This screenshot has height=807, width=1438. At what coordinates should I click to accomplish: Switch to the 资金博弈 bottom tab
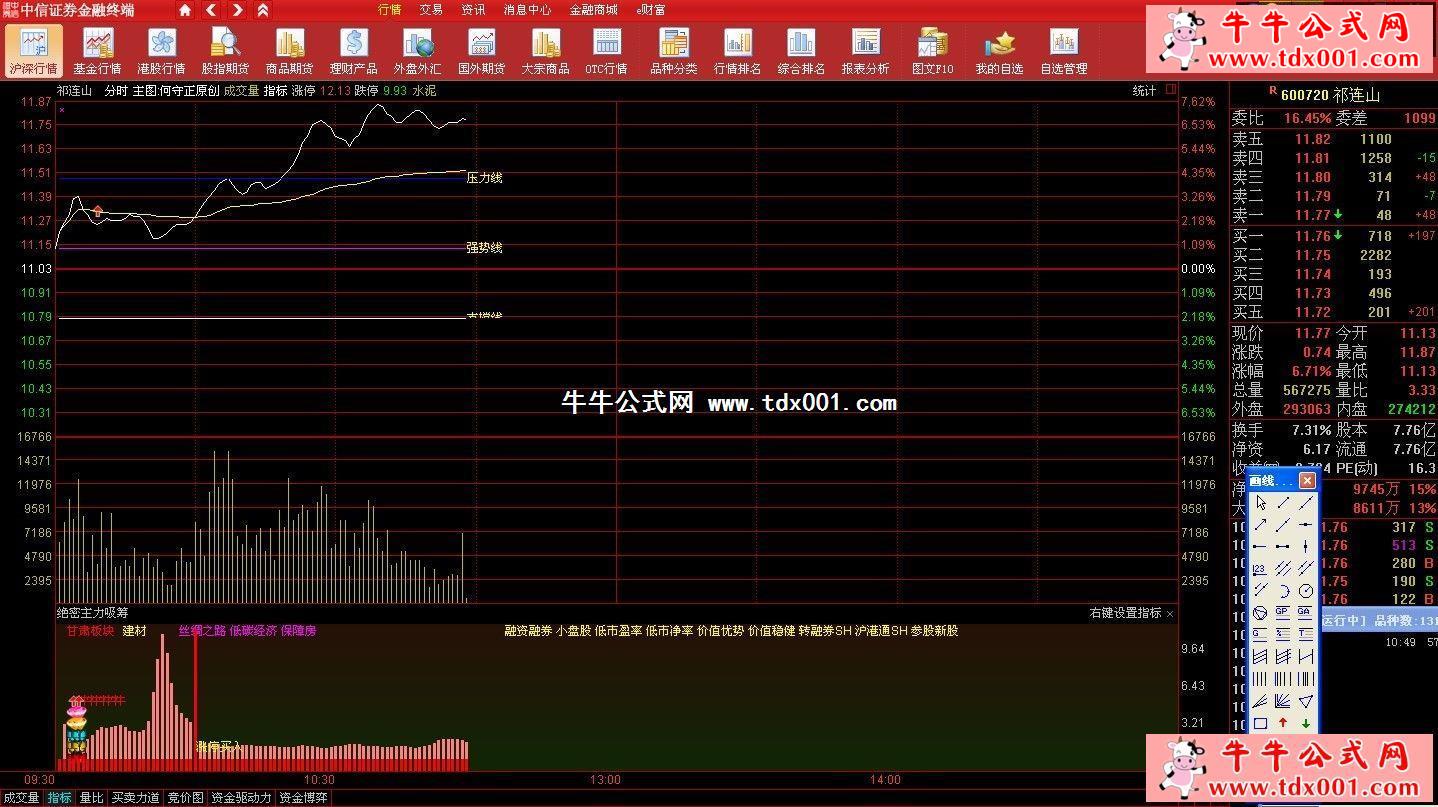point(302,798)
